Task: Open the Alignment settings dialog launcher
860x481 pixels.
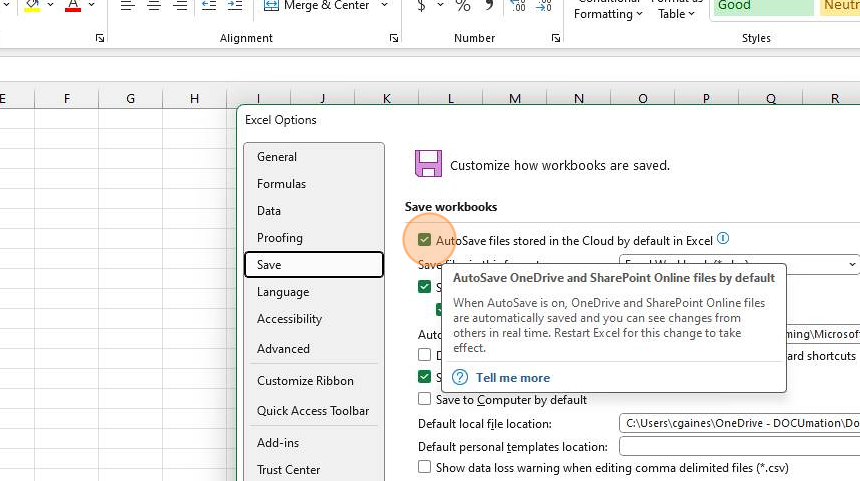Action: (x=393, y=38)
